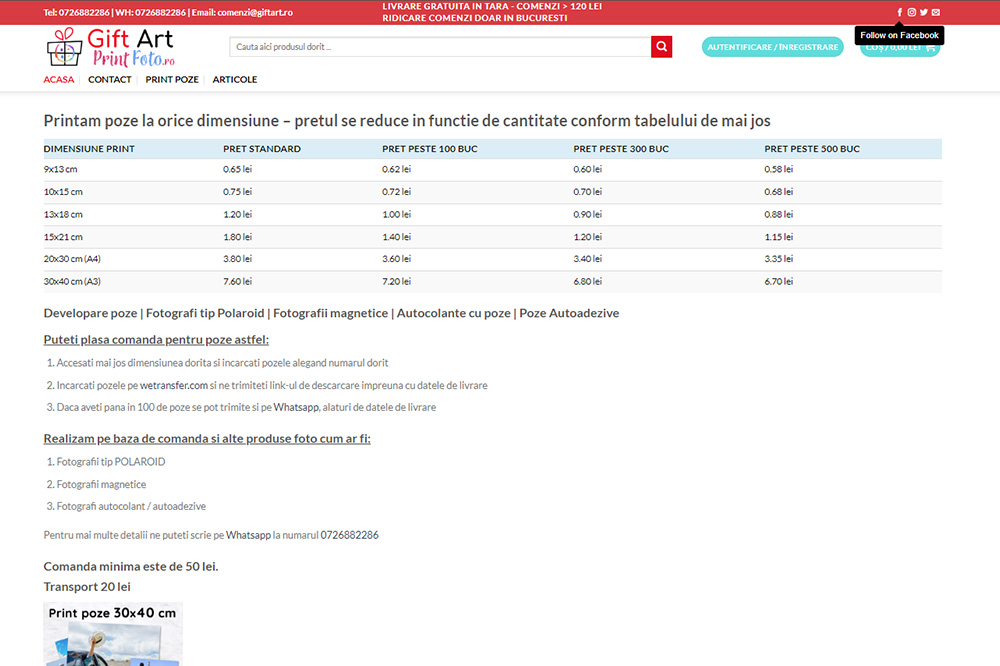
Task: Open the PRINT POZE menu item
Action: pyautogui.click(x=172, y=80)
